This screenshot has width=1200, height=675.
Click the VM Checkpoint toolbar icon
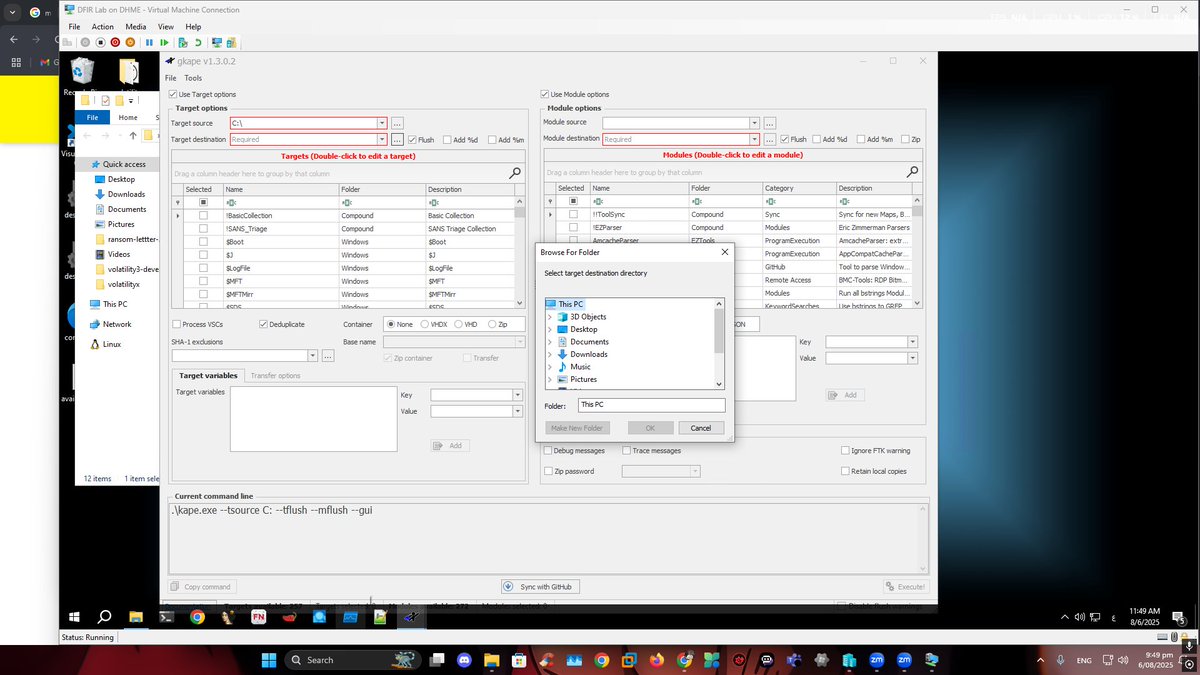click(x=182, y=42)
